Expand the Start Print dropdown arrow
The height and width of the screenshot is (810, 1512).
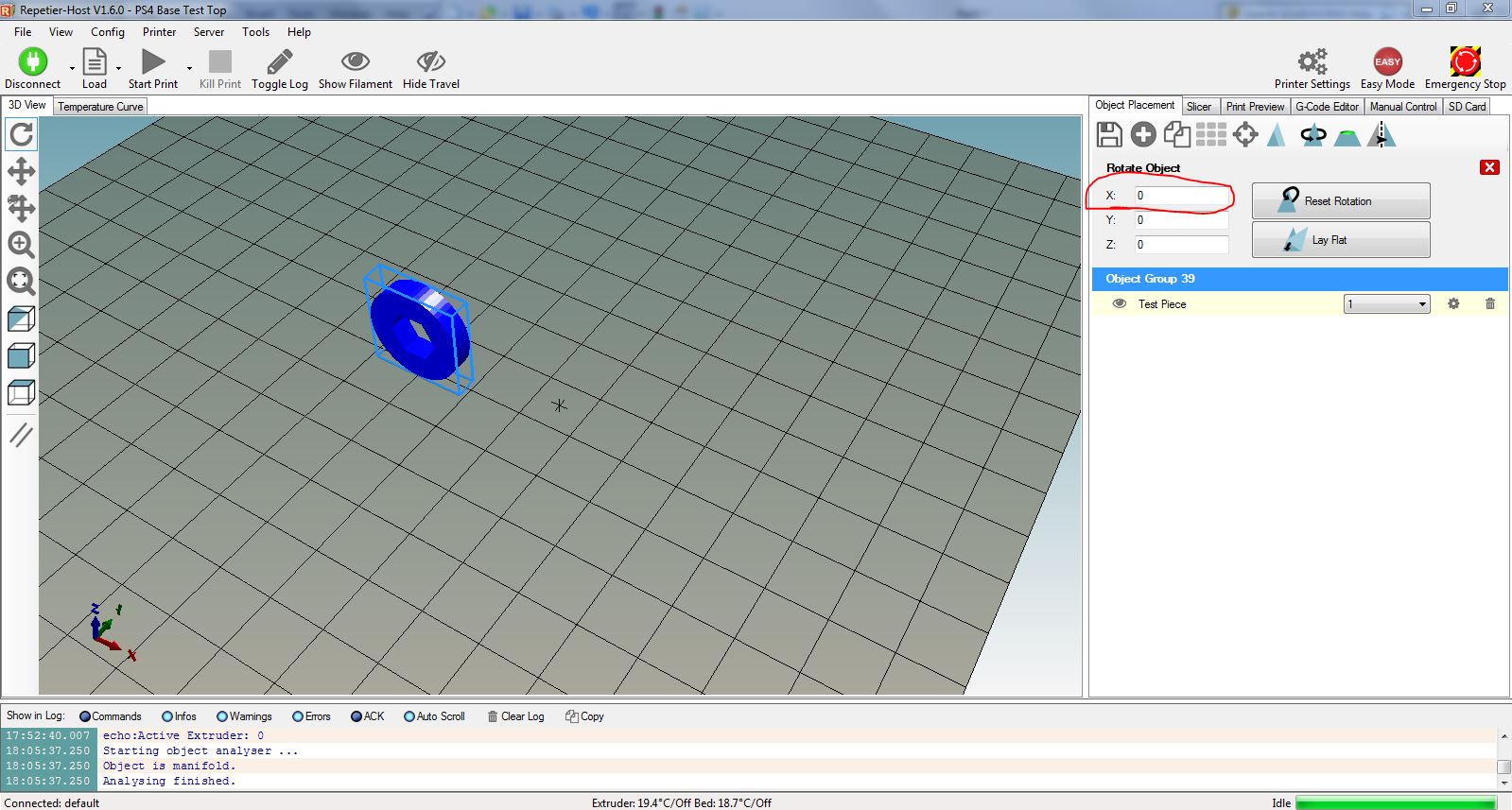[x=189, y=68]
